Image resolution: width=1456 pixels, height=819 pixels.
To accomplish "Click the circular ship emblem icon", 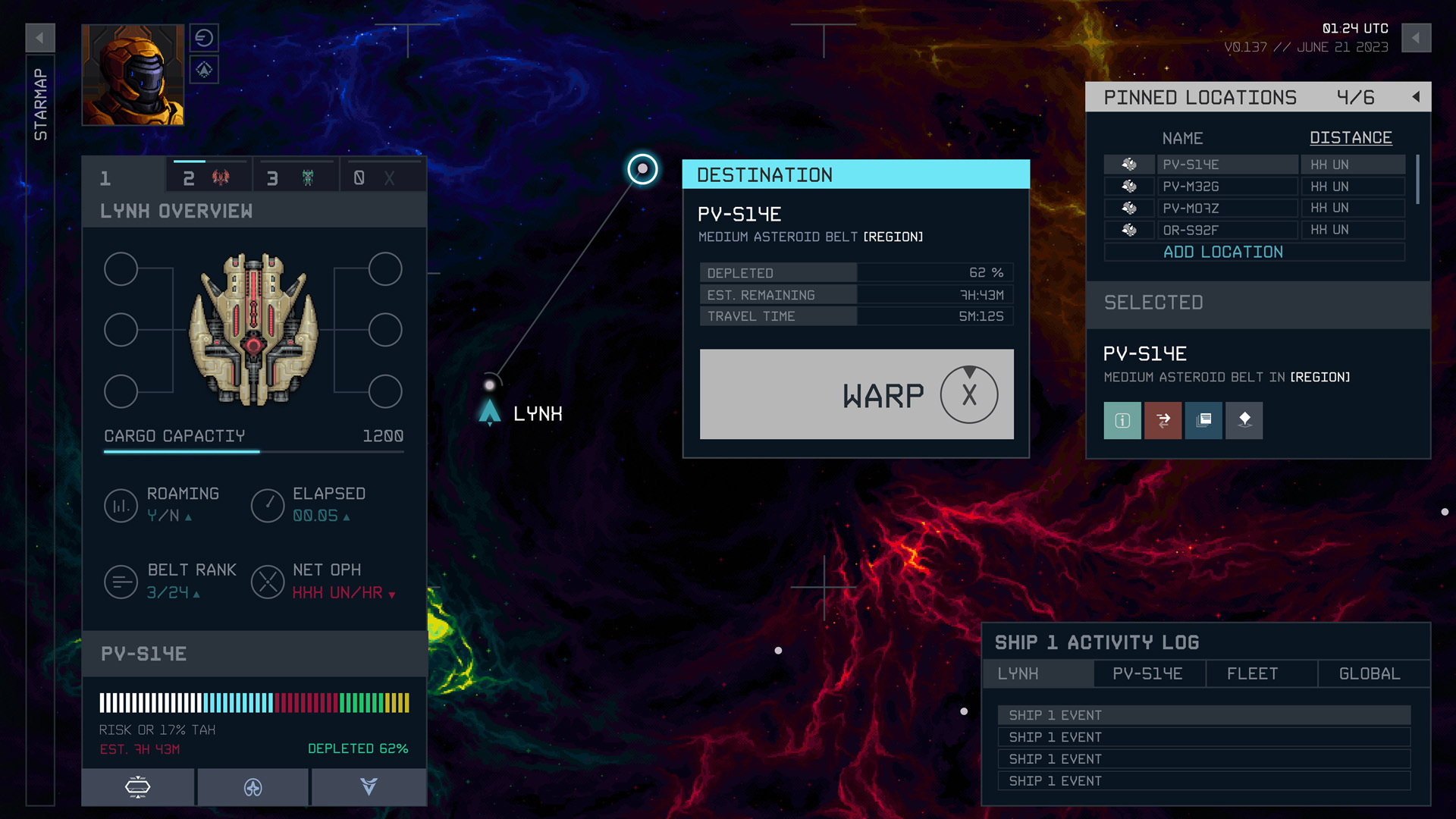I will click(253, 787).
